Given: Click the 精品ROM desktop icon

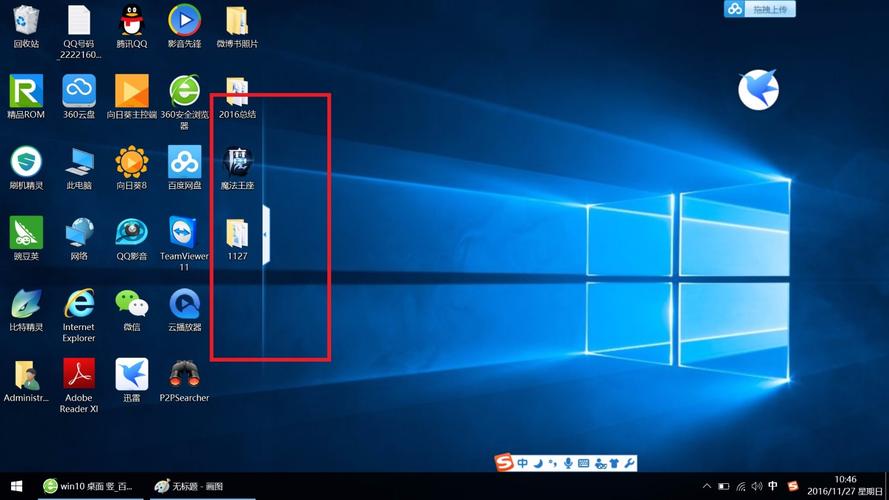Looking at the screenshot, I should [x=26, y=97].
